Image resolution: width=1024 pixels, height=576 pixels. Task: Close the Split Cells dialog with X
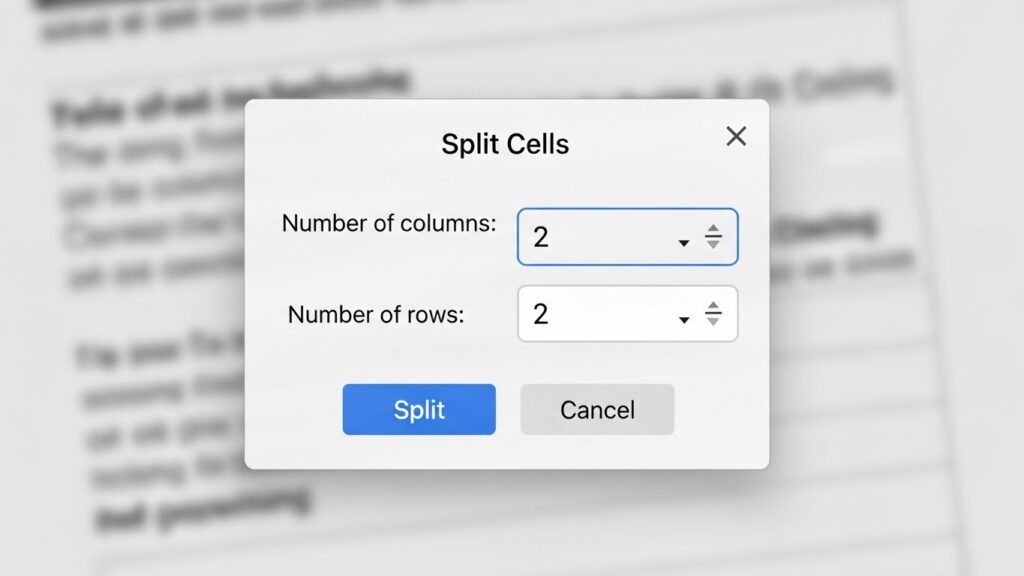[736, 137]
